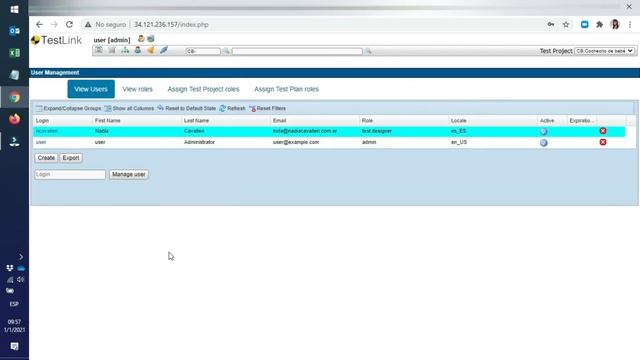This screenshot has width=640, height=360.
Task: Click the test case ID search icon
Action: click(226, 51)
